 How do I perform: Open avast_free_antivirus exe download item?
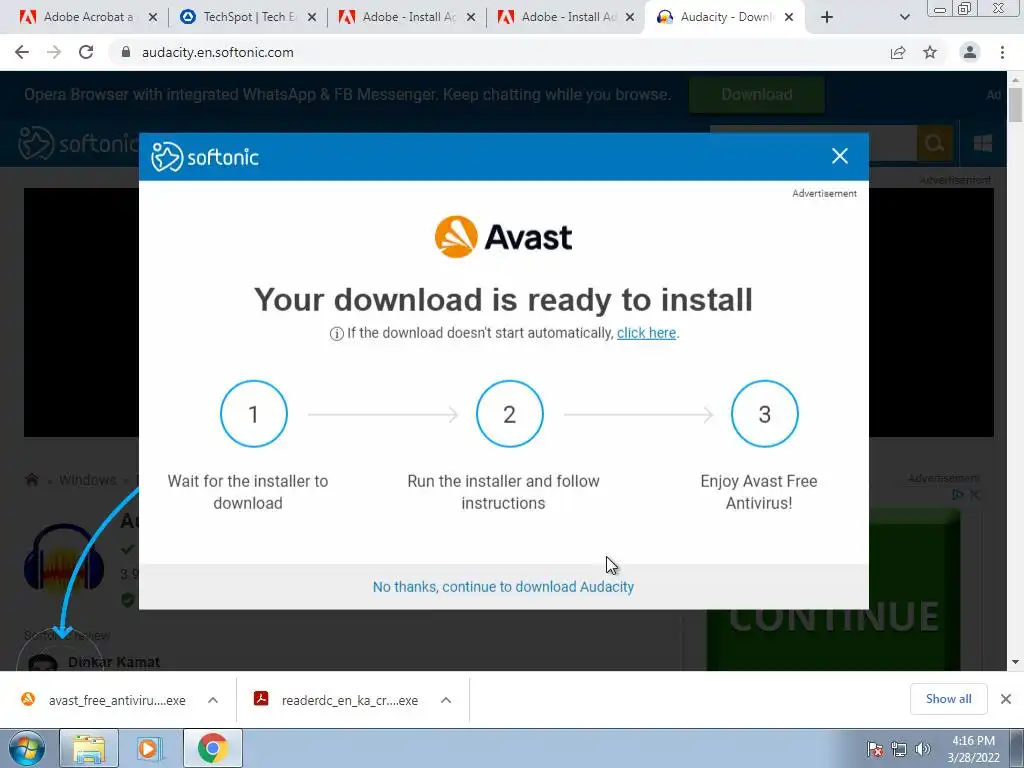[x=104, y=700]
